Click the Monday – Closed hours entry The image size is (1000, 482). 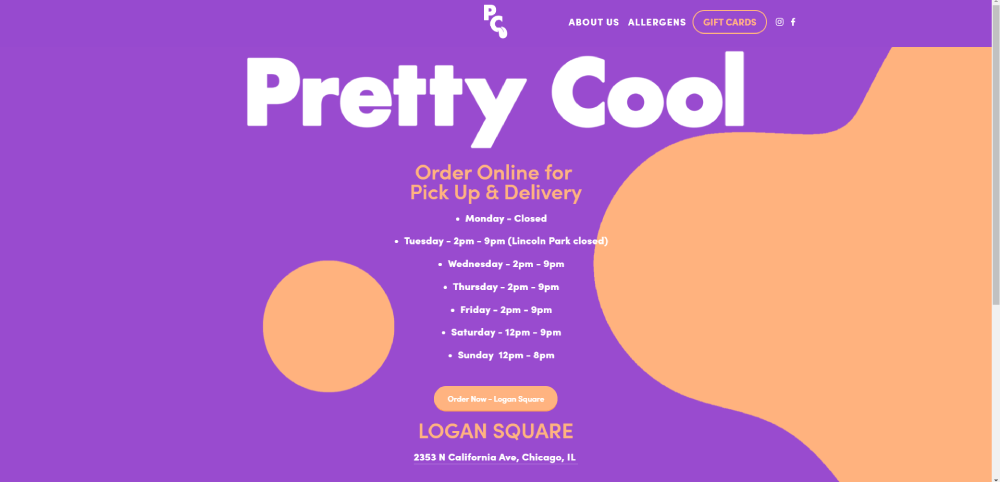[x=505, y=219]
